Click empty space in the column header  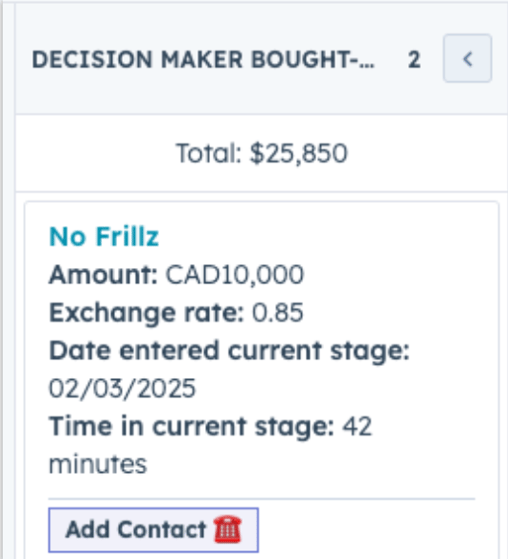point(262,98)
